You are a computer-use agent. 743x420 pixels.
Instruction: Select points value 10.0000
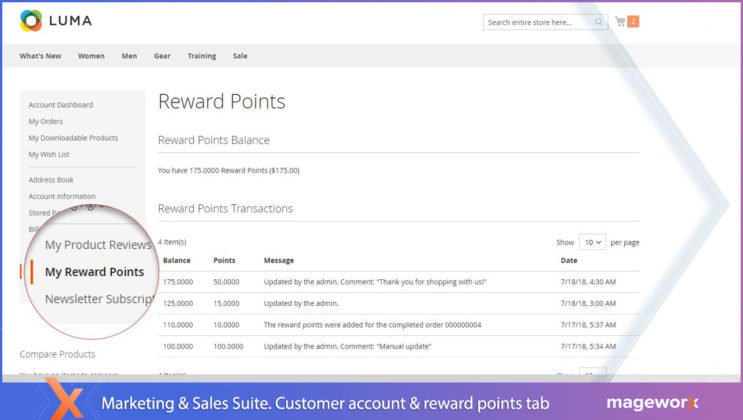pyautogui.click(x=226, y=325)
